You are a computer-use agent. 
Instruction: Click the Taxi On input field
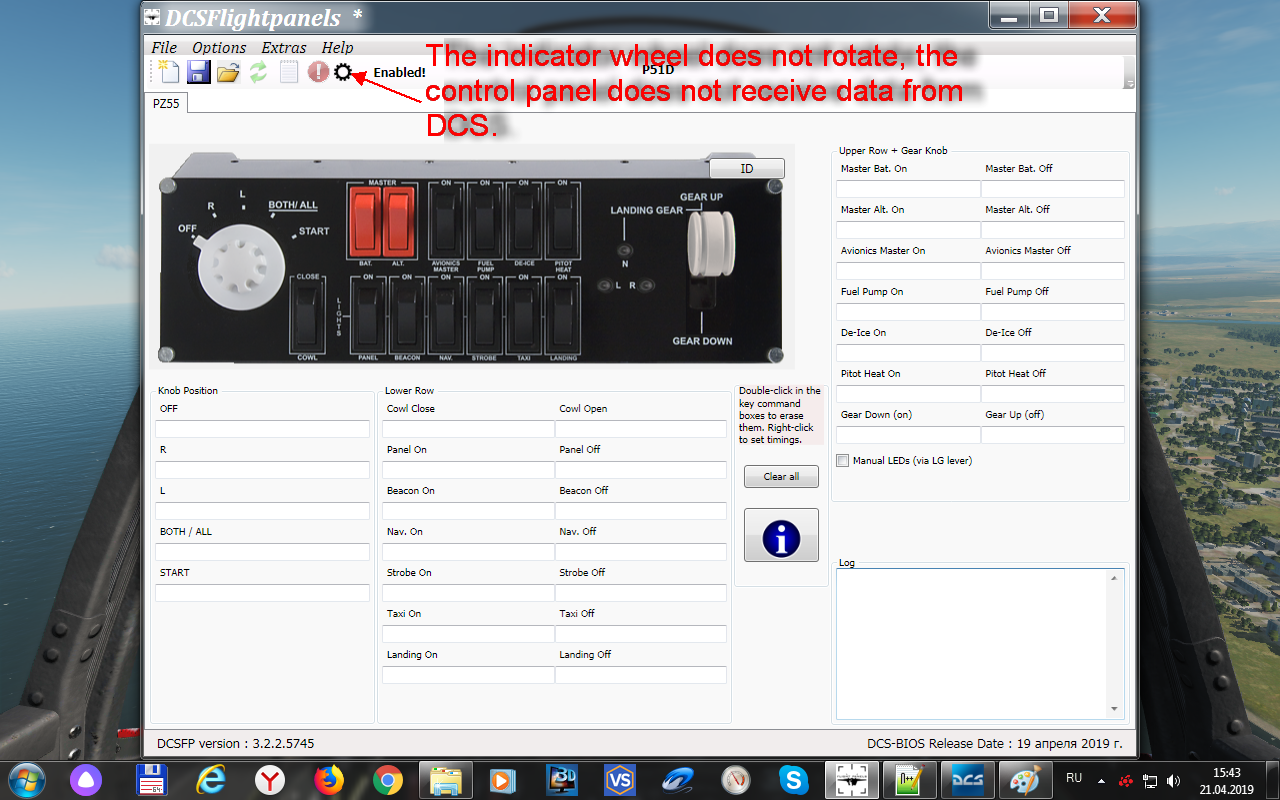[x=468, y=634]
